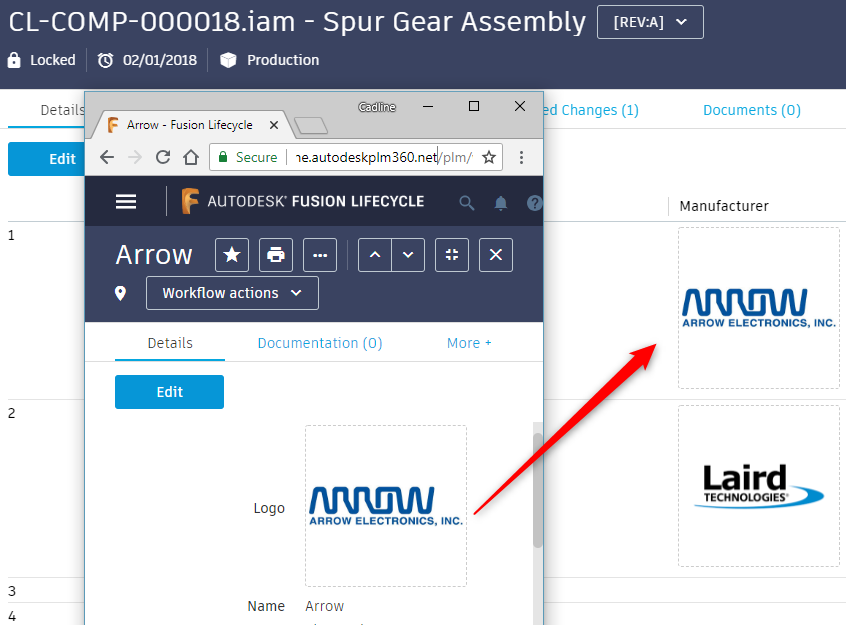Select Details tab in background page

[63, 110]
